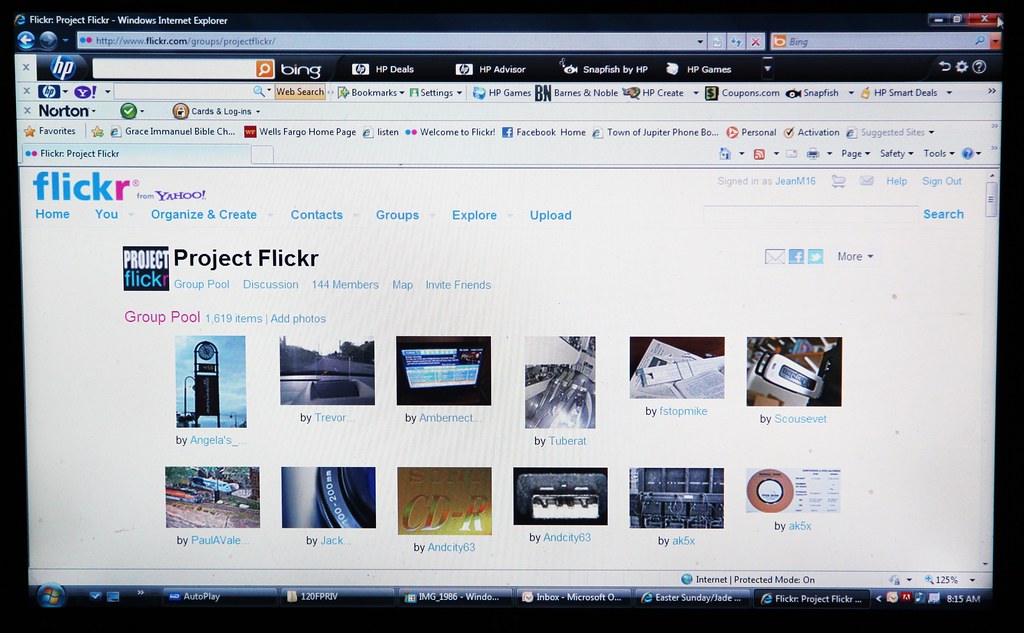Screen dimensions: 1024x633
Task: Click the browser Back arrow button
Action: (x=25, y=41)
